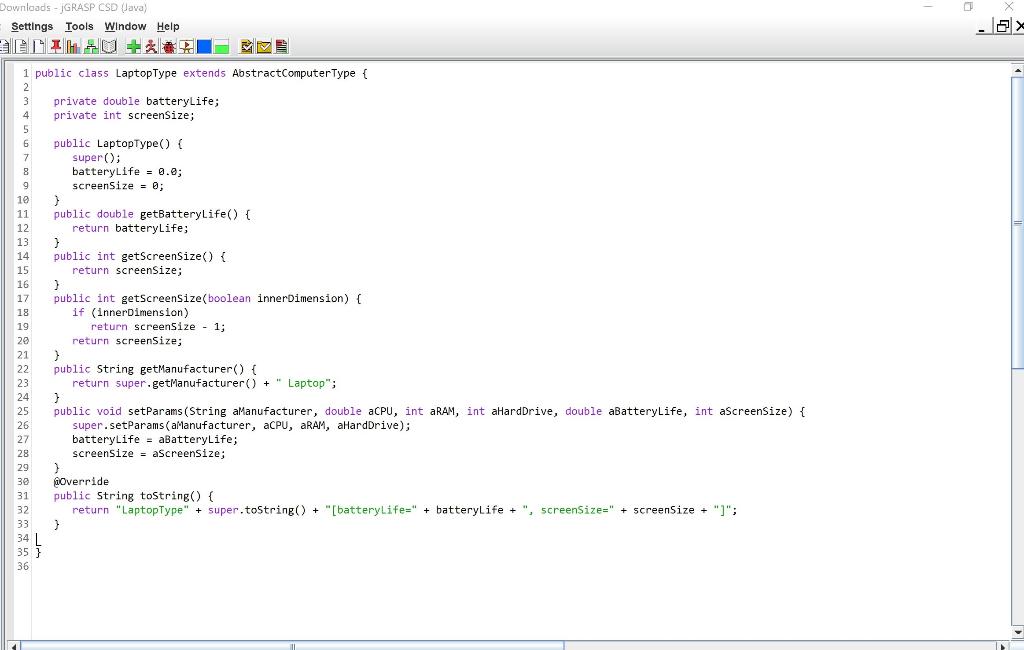Image resolution: width=1024 pixels, height=650 pixels.
Task: Click 'batteryLife = aBatteryLife;' on line 27
Action: (x=155, y=440)
